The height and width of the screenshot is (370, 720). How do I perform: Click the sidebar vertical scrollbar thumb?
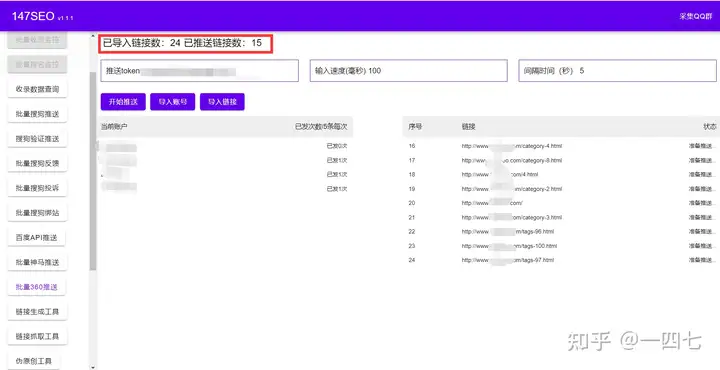[93, 171]
